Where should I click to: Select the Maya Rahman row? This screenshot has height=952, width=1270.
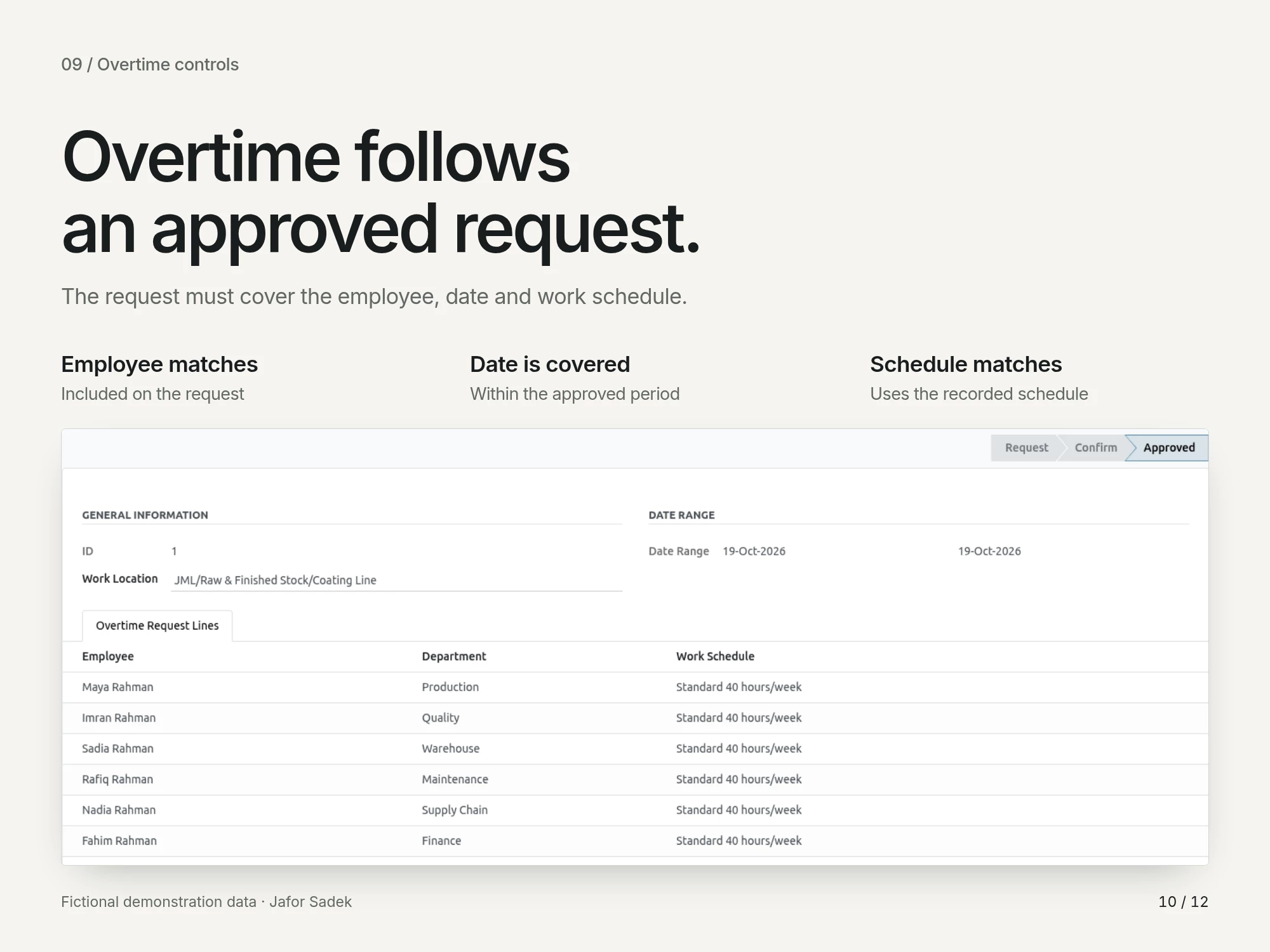[635, 687]
